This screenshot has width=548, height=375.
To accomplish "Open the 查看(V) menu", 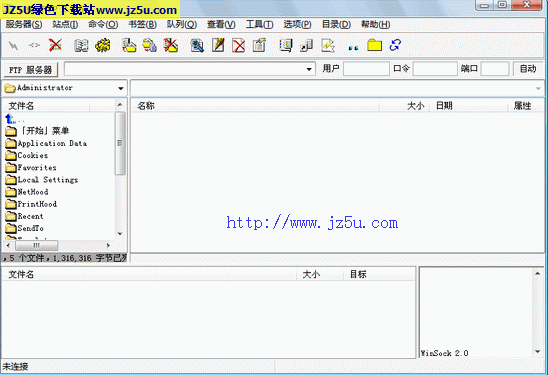I will tap(221, 24).
